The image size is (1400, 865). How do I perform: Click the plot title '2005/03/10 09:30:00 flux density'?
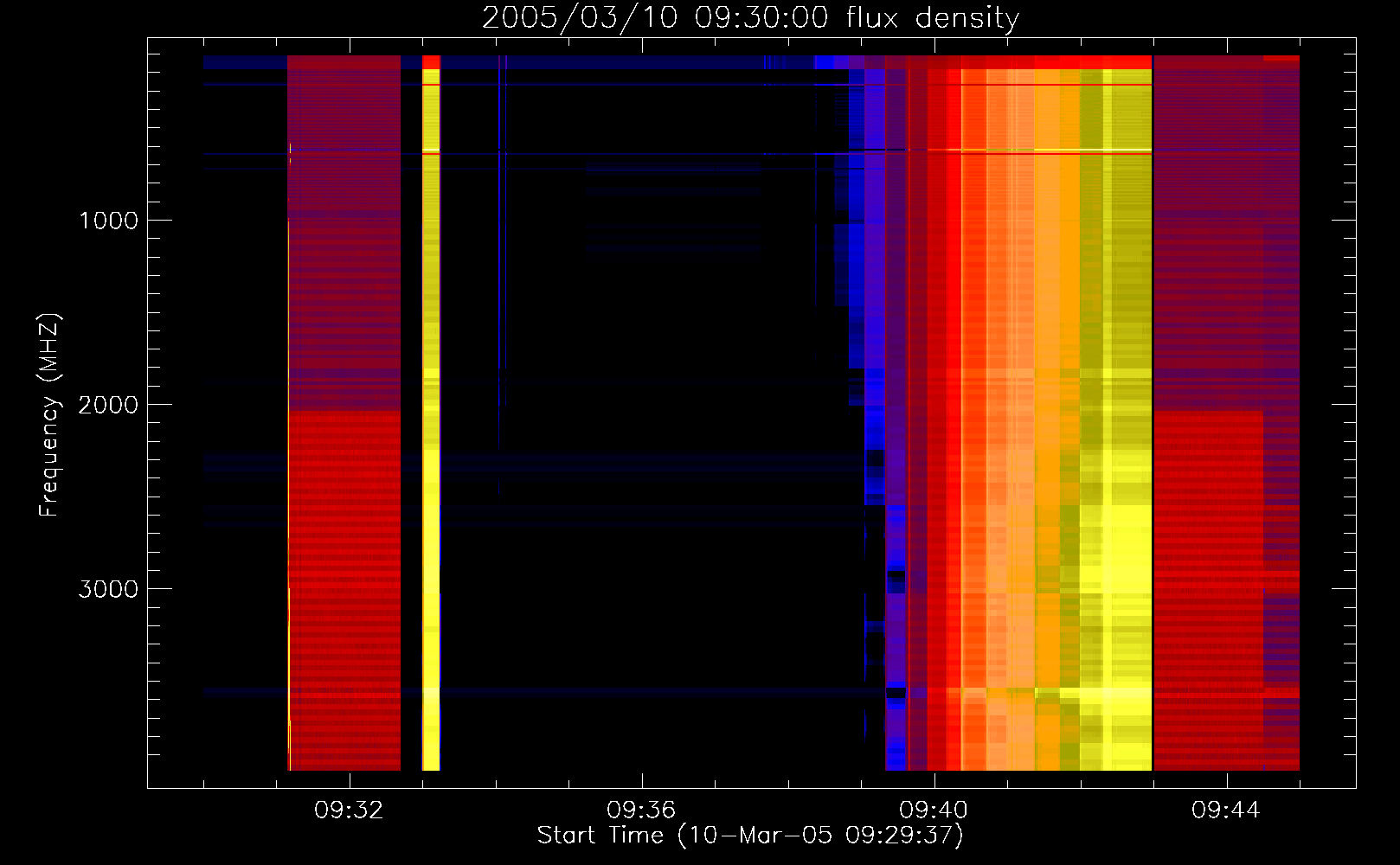coord(750,17)
